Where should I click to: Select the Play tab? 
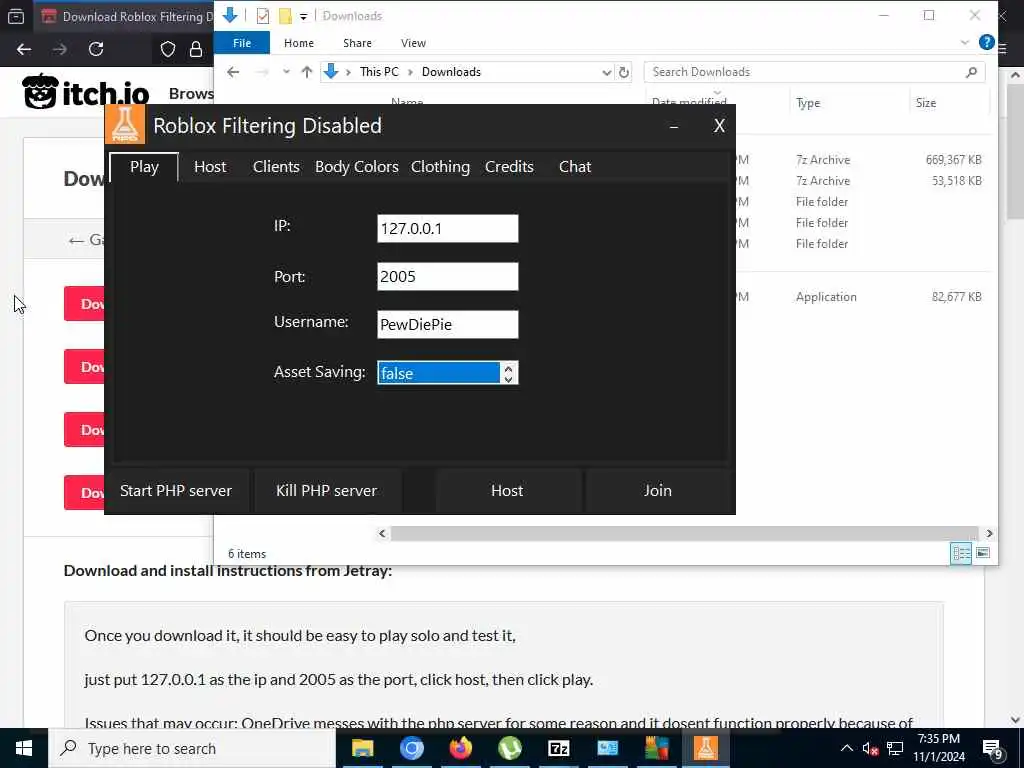pyautogui.click(x=144, y=167)
